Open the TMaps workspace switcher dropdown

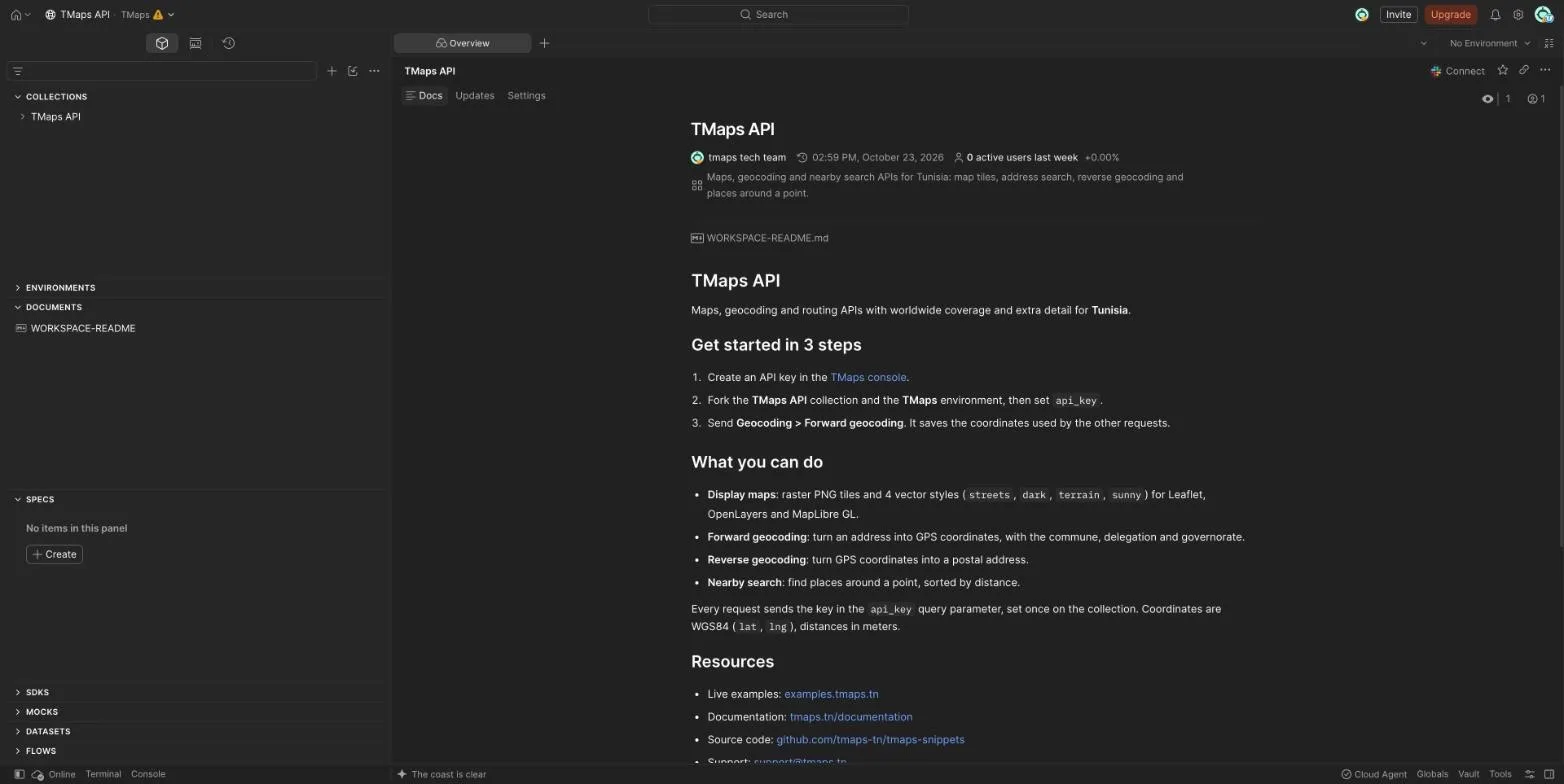pyautogui.click(x=146, y=15)
